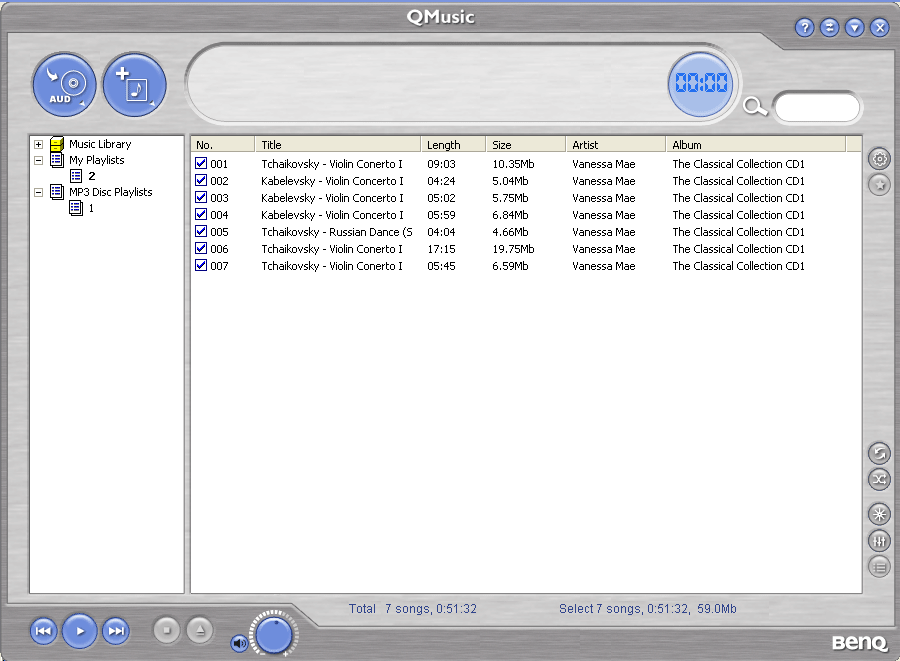Click the add music file button
The width and height of the screenshot is (900, 661).
tap(134, 85)
